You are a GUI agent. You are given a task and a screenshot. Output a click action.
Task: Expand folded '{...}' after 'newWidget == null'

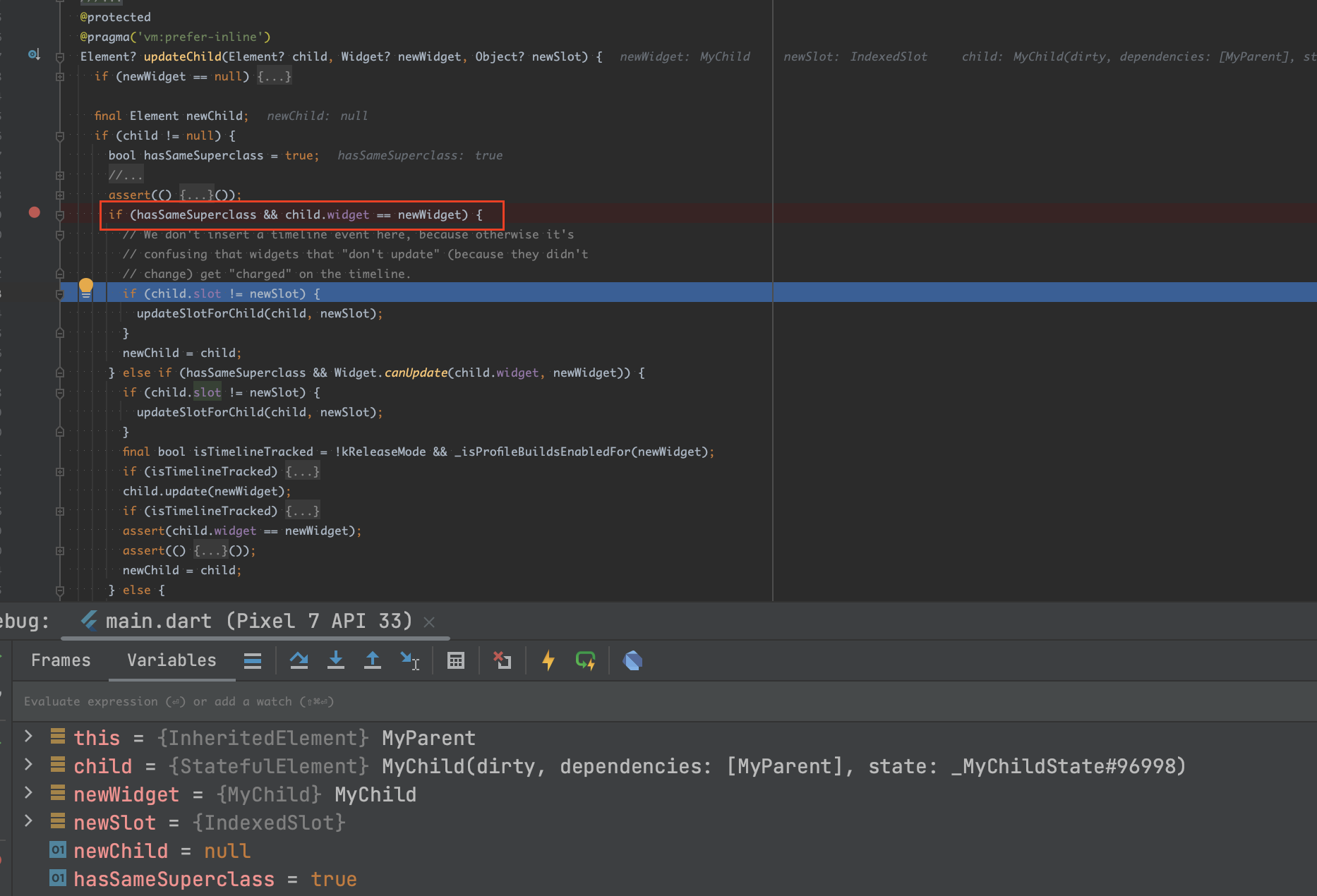[x=274, y=76]
